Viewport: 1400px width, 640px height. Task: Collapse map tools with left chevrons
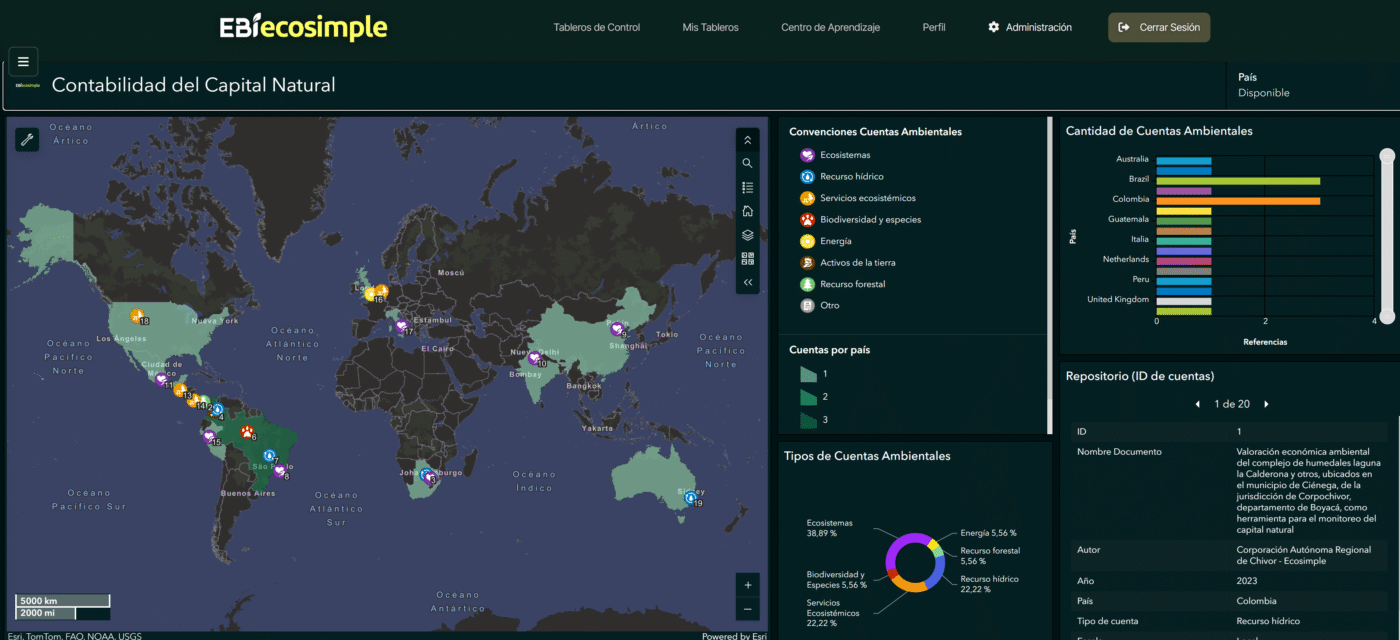click(747, 283)
